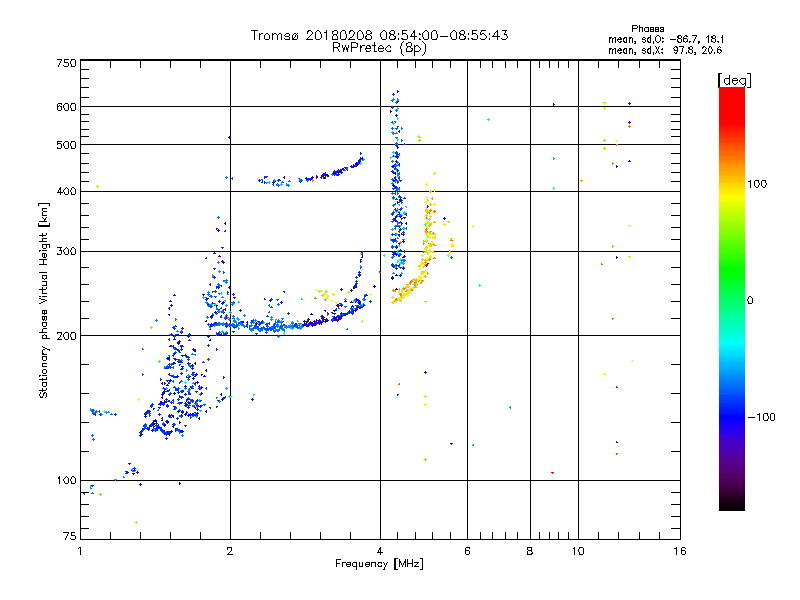
Task: Click the x-axis tick label '4'
Action: 380,551
